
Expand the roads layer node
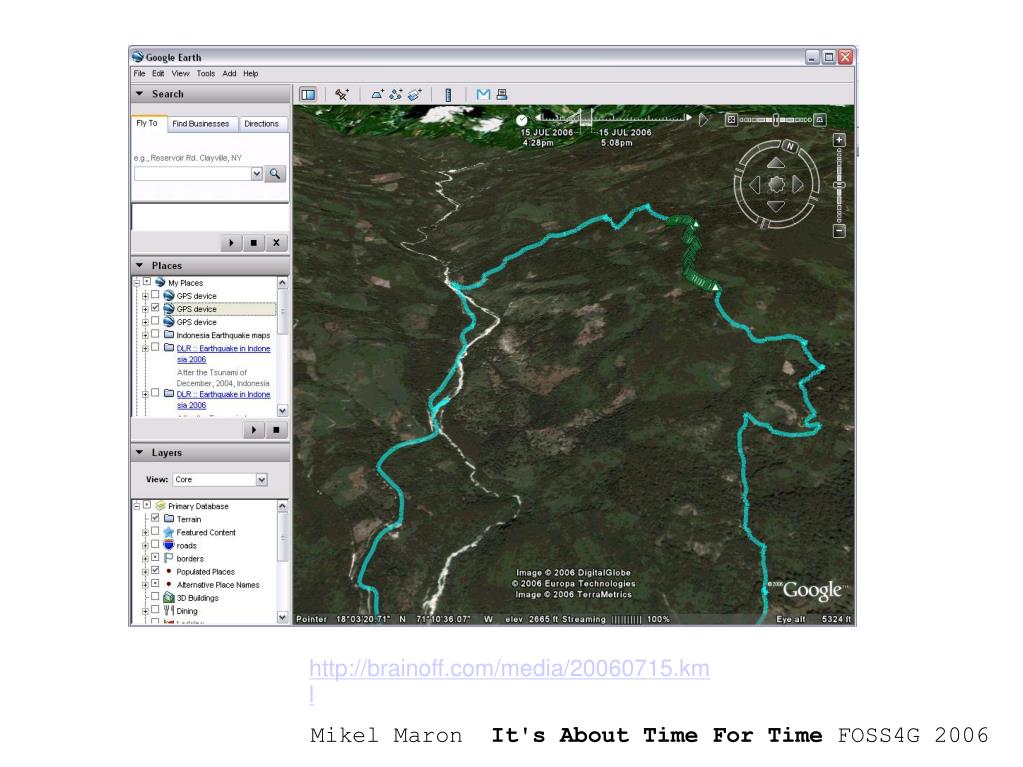coord(145,546)
